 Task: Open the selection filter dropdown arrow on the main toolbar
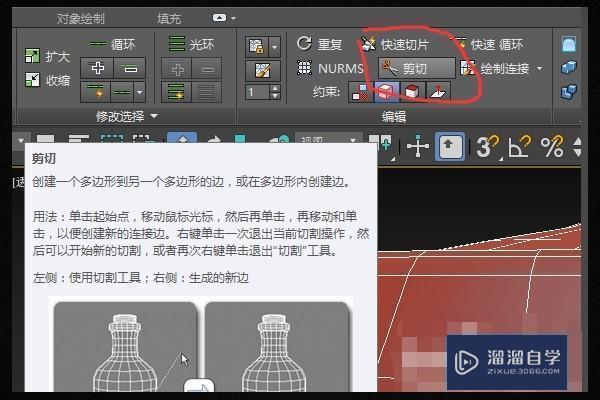21,141
